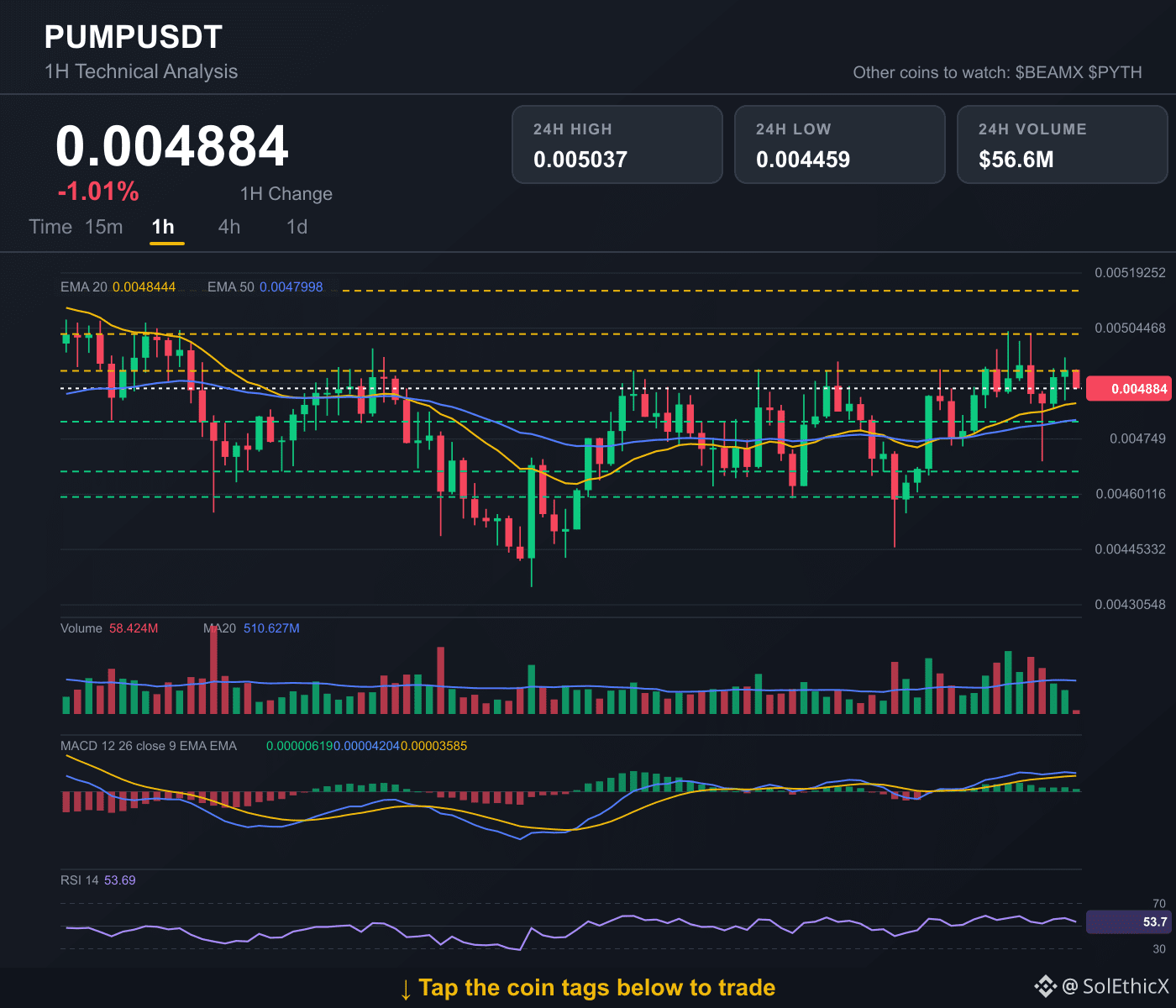
Task: Click the RSI 30 oversold level label
Action: pos(1159,949)
